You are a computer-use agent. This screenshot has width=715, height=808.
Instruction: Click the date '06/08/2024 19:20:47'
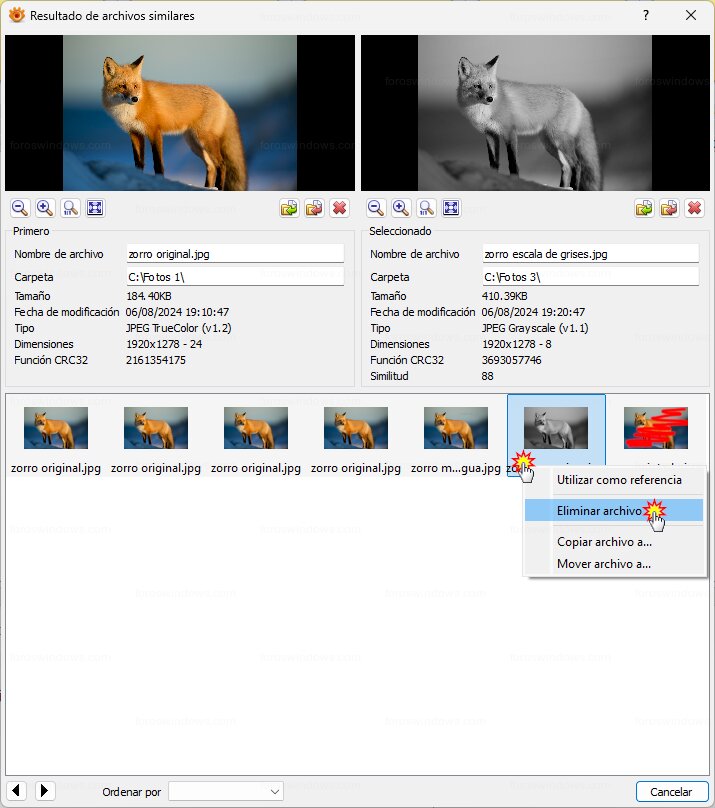pos(533,312)
